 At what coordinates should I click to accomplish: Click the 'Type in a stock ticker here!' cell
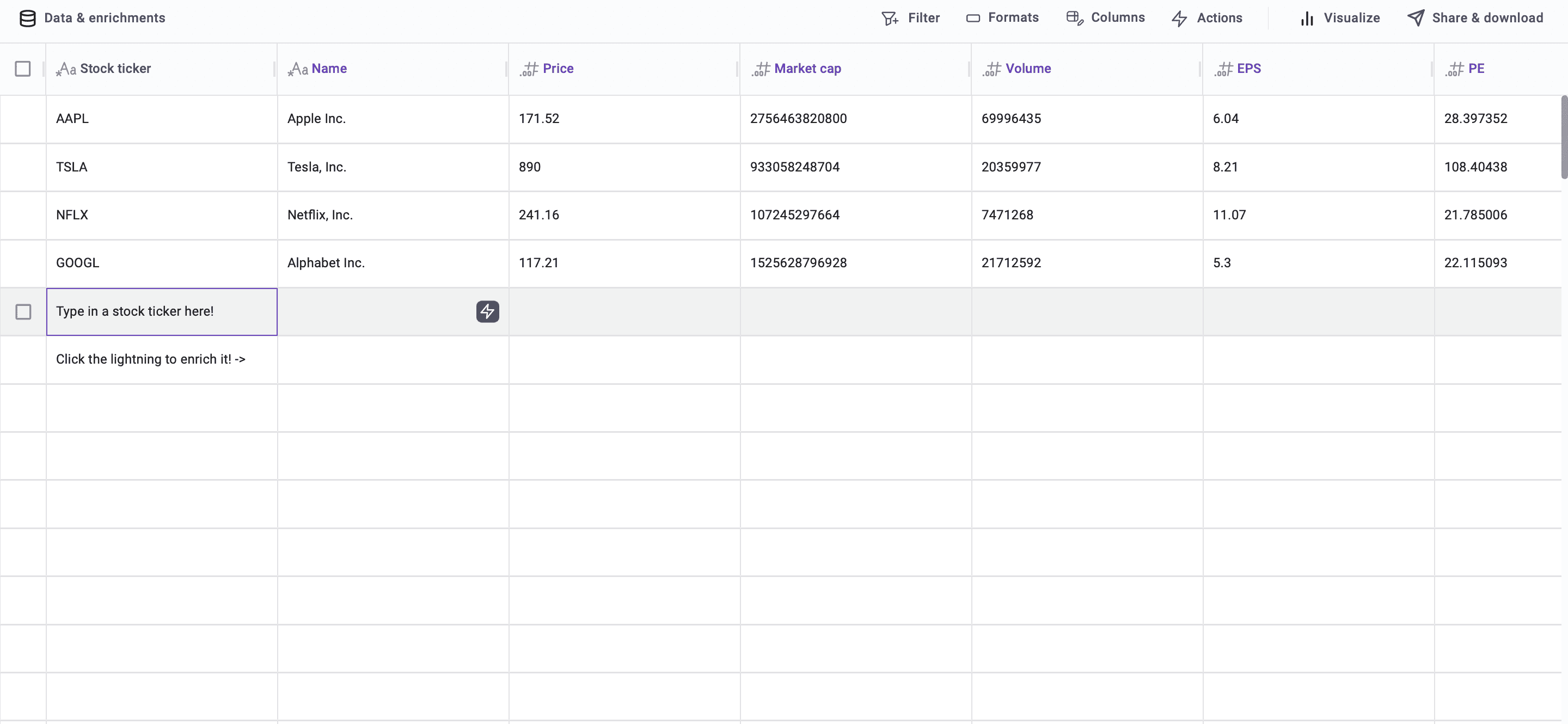161,311
